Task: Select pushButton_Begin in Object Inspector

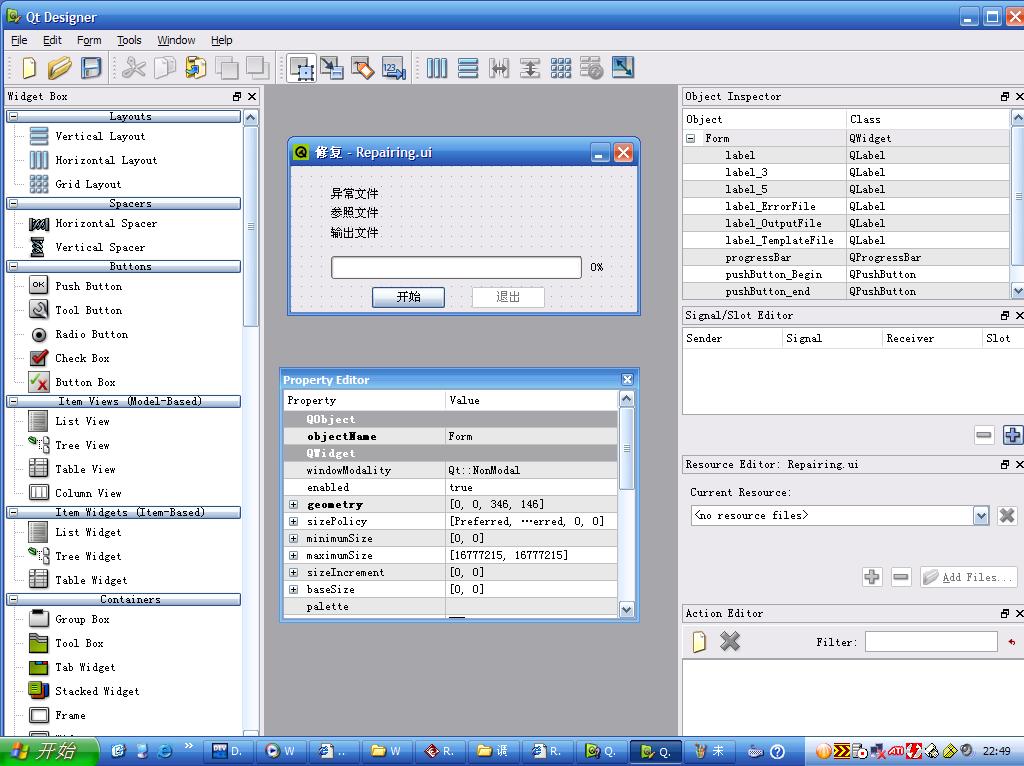Action: (846, 274)
